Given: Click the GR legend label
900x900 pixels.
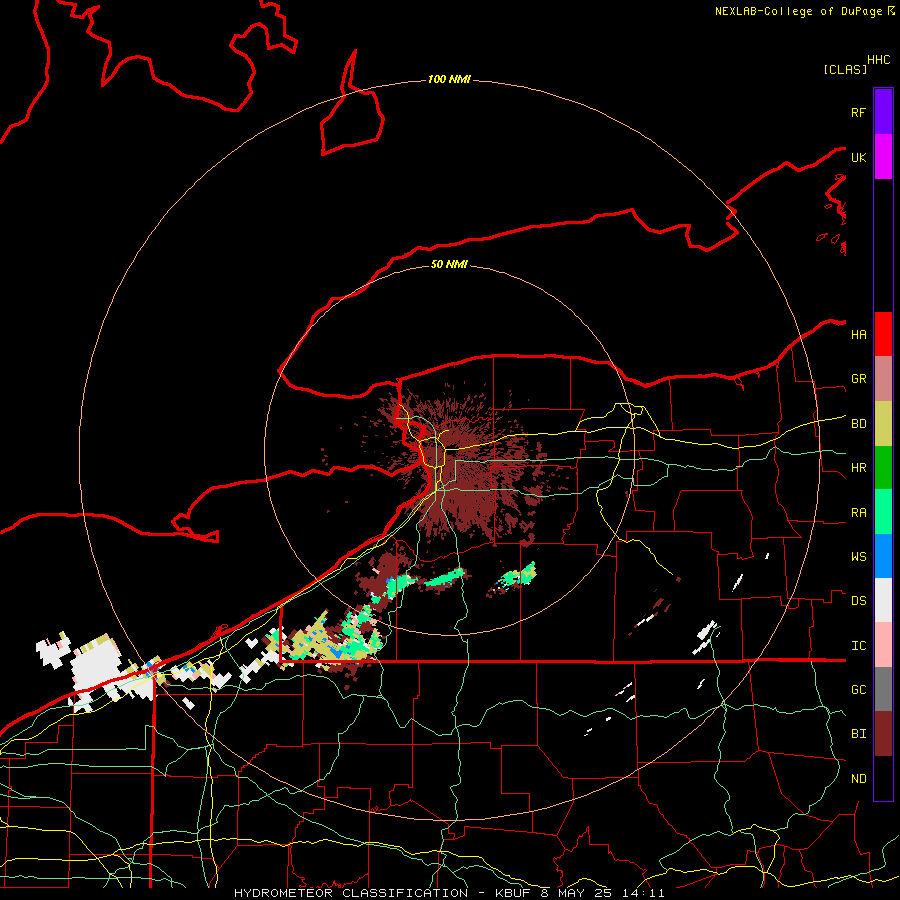Looking at the screenshot, I should (858, 379).
